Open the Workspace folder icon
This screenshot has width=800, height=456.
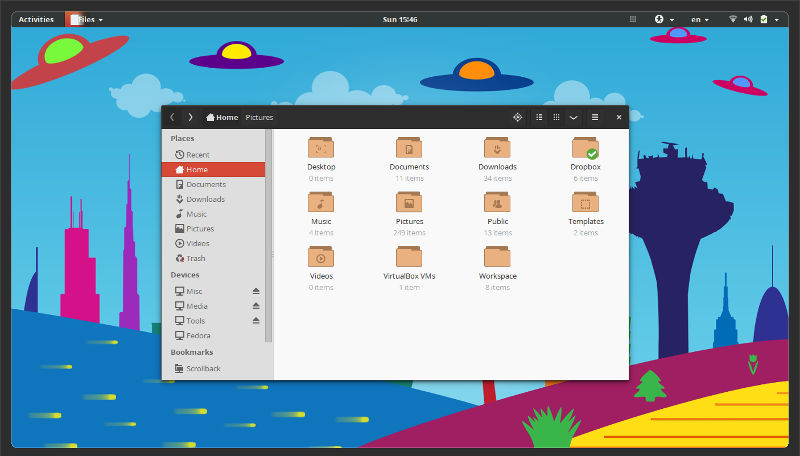click(x=497, y=257)
